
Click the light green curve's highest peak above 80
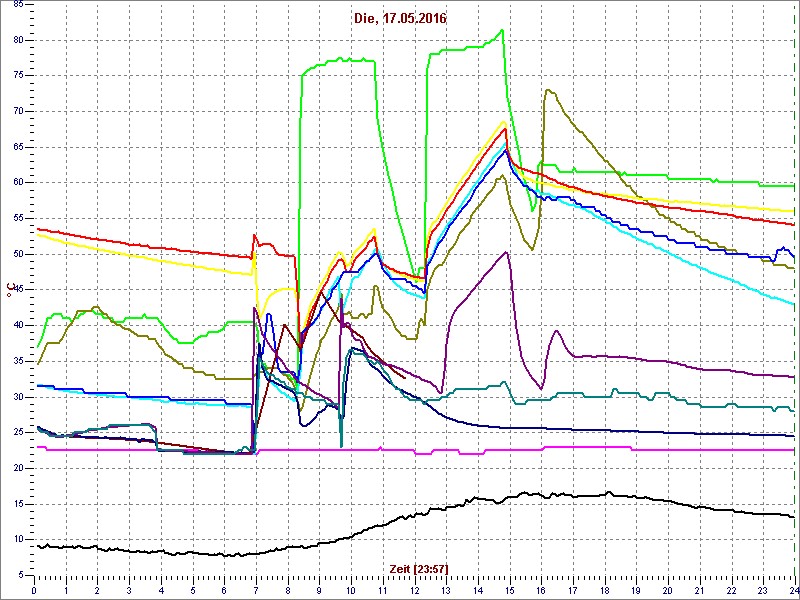coord(503,30)
